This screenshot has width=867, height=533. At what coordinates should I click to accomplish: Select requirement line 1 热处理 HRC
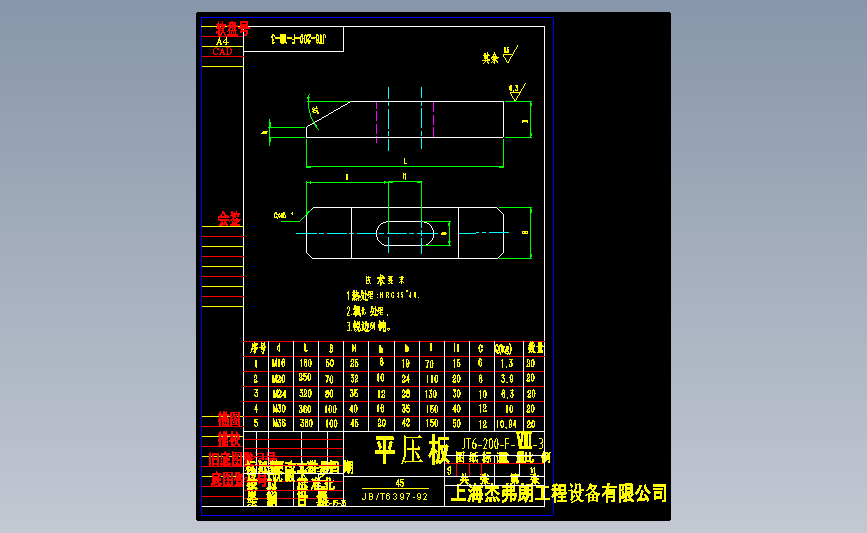tap(383, 295)
